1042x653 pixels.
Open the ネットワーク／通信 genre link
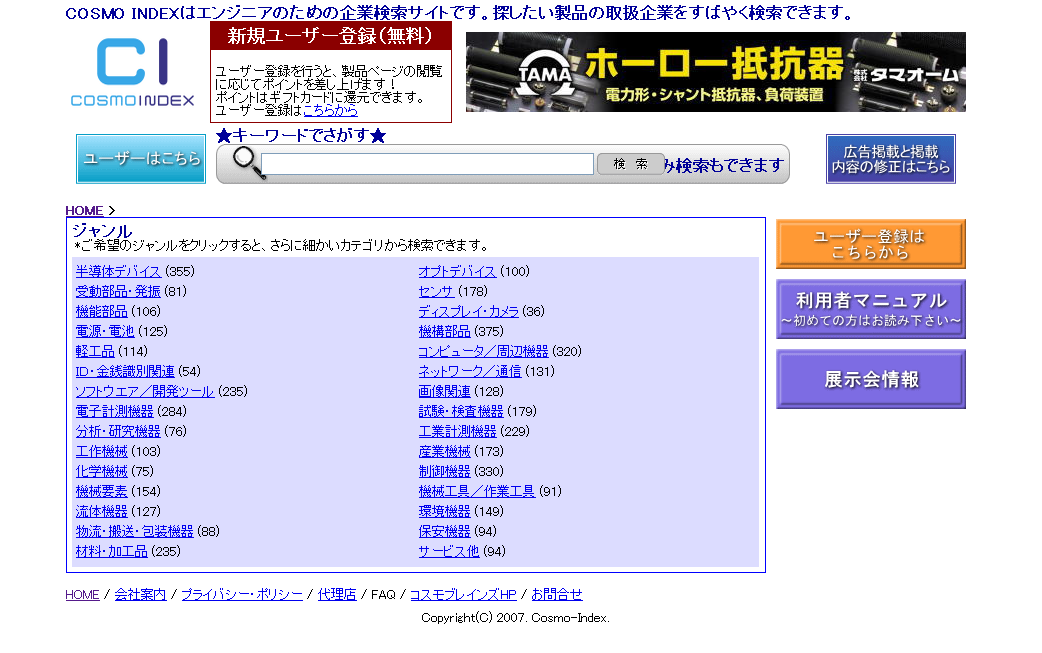pos(469,371)
